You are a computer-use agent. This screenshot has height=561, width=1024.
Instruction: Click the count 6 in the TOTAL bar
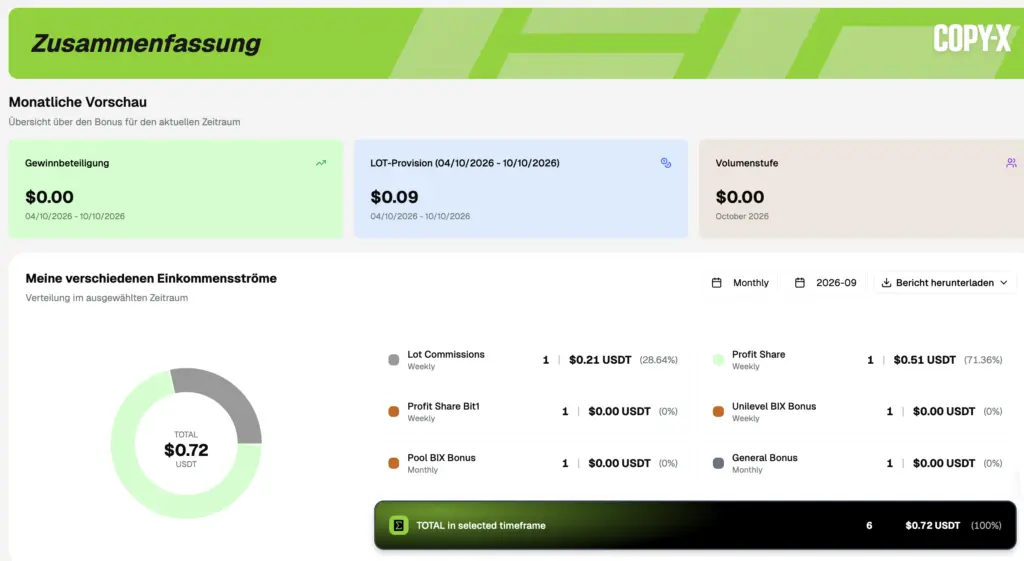point(869,526)
